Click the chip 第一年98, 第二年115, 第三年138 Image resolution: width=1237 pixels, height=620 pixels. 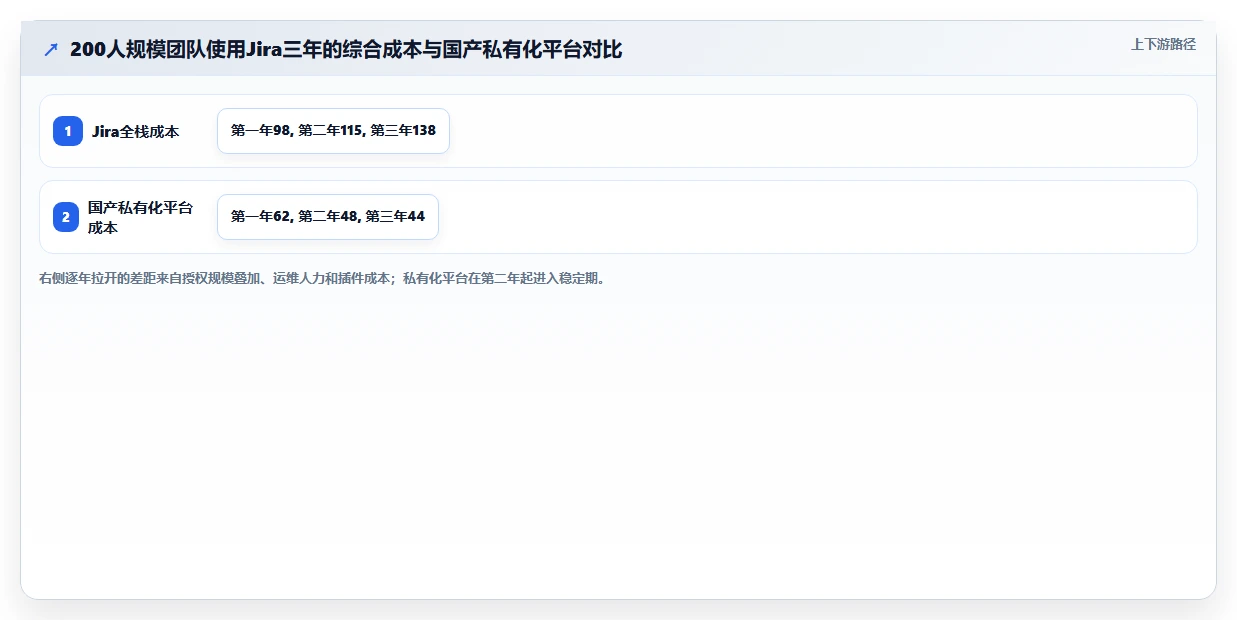333,131
